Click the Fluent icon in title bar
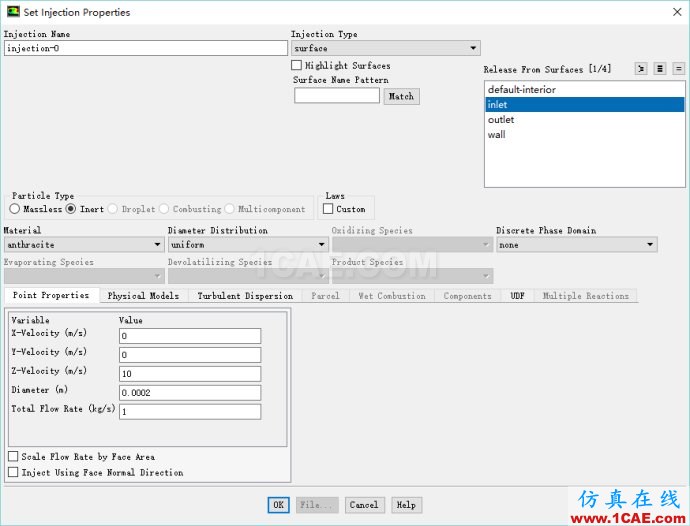 (12, 12)
